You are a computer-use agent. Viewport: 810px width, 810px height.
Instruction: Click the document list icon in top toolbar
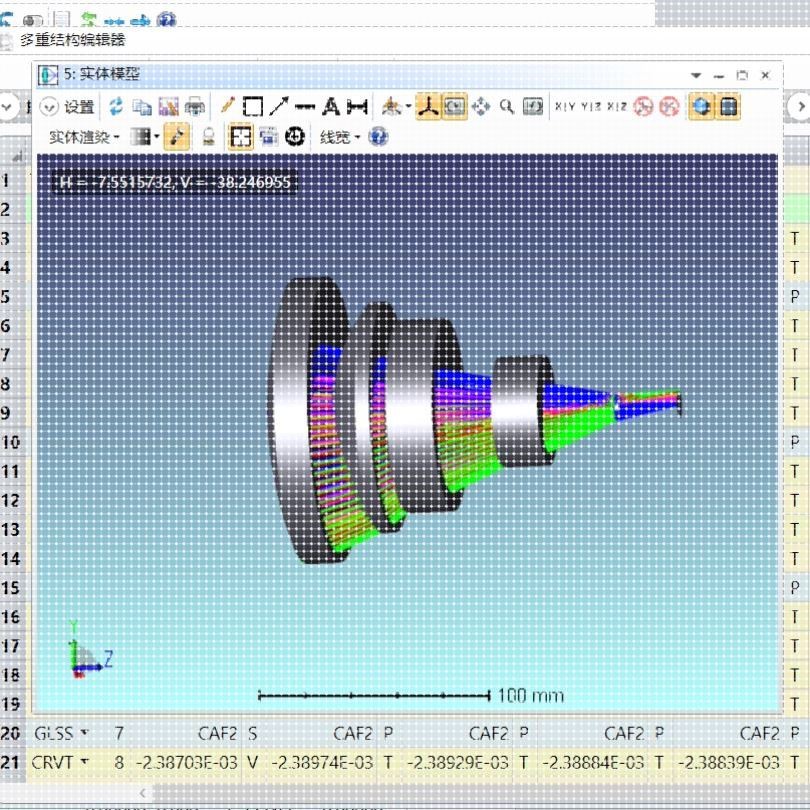(x=62, y=19)
